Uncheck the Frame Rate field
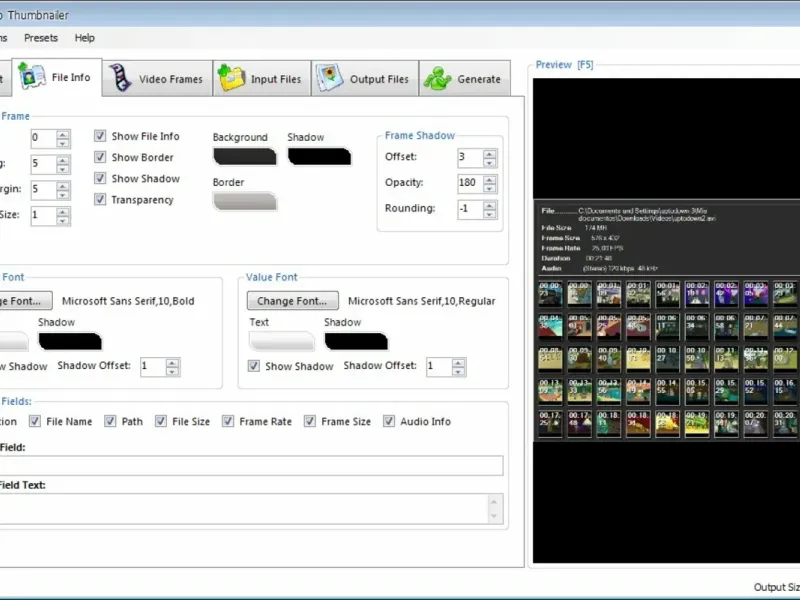The height and width of the screenshot is (600, 800). [228, 421]
